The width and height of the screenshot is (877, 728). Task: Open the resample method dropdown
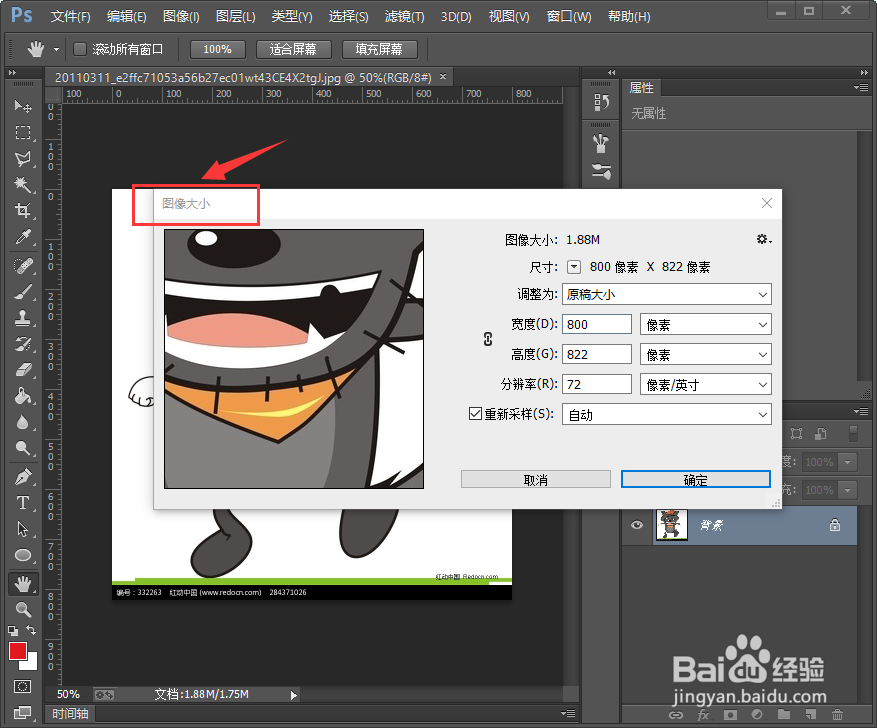[x=667, y=414]
